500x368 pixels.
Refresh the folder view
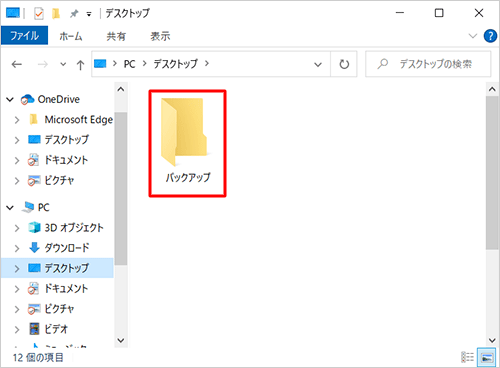[x=344, y=64]
